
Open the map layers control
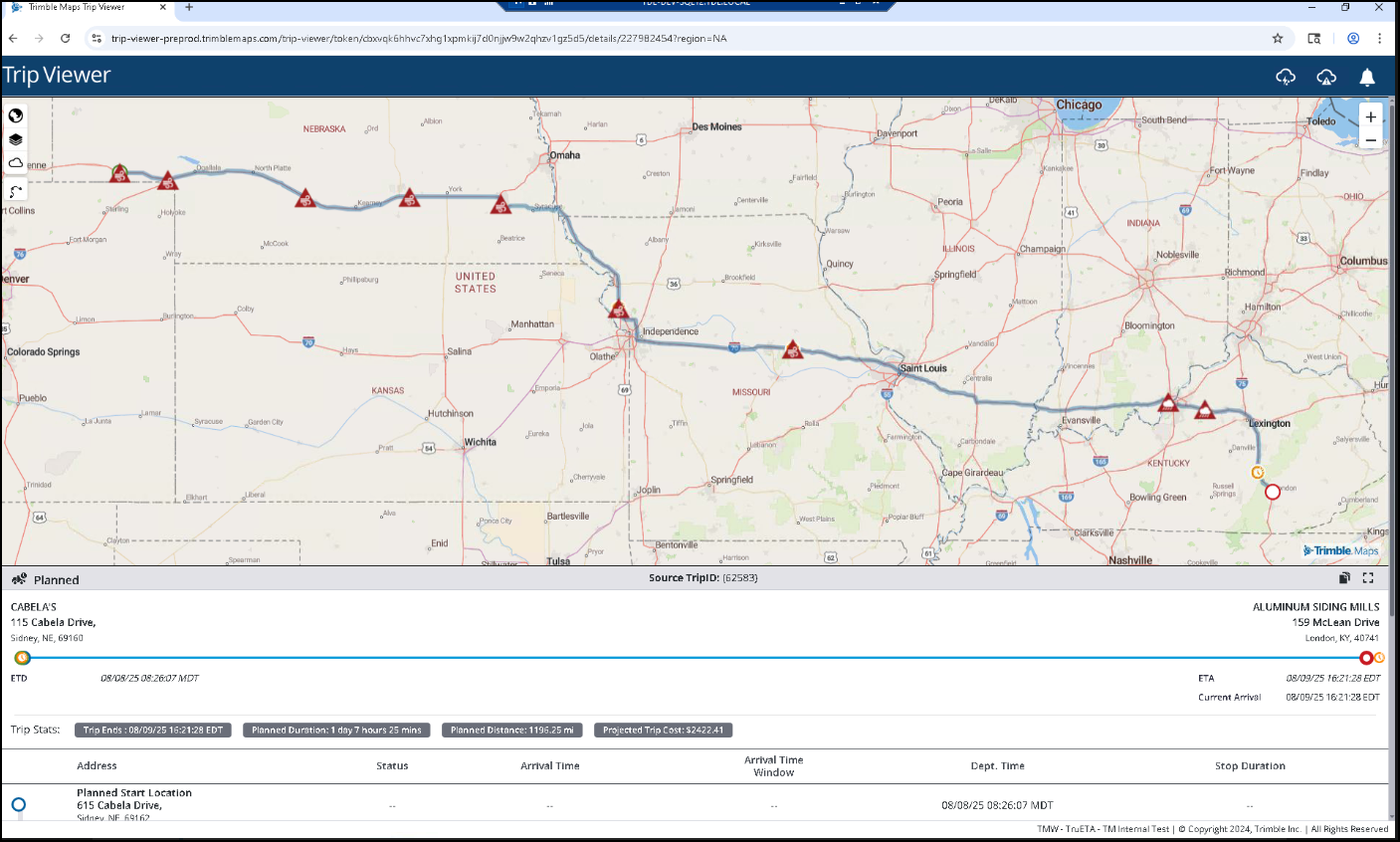[16, 139]
